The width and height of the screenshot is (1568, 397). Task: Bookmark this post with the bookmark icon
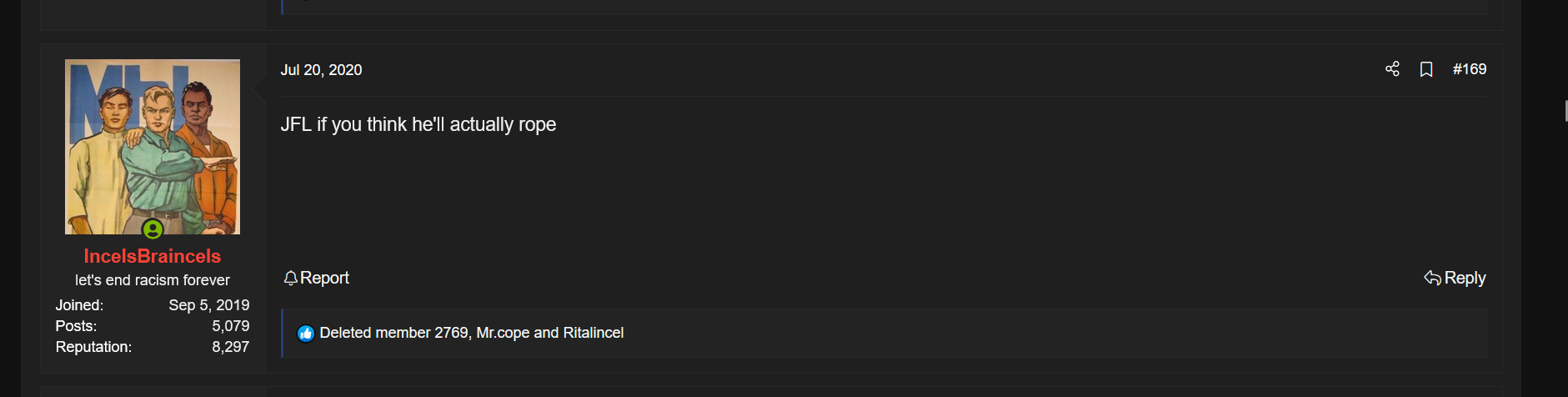point(1426,69)
